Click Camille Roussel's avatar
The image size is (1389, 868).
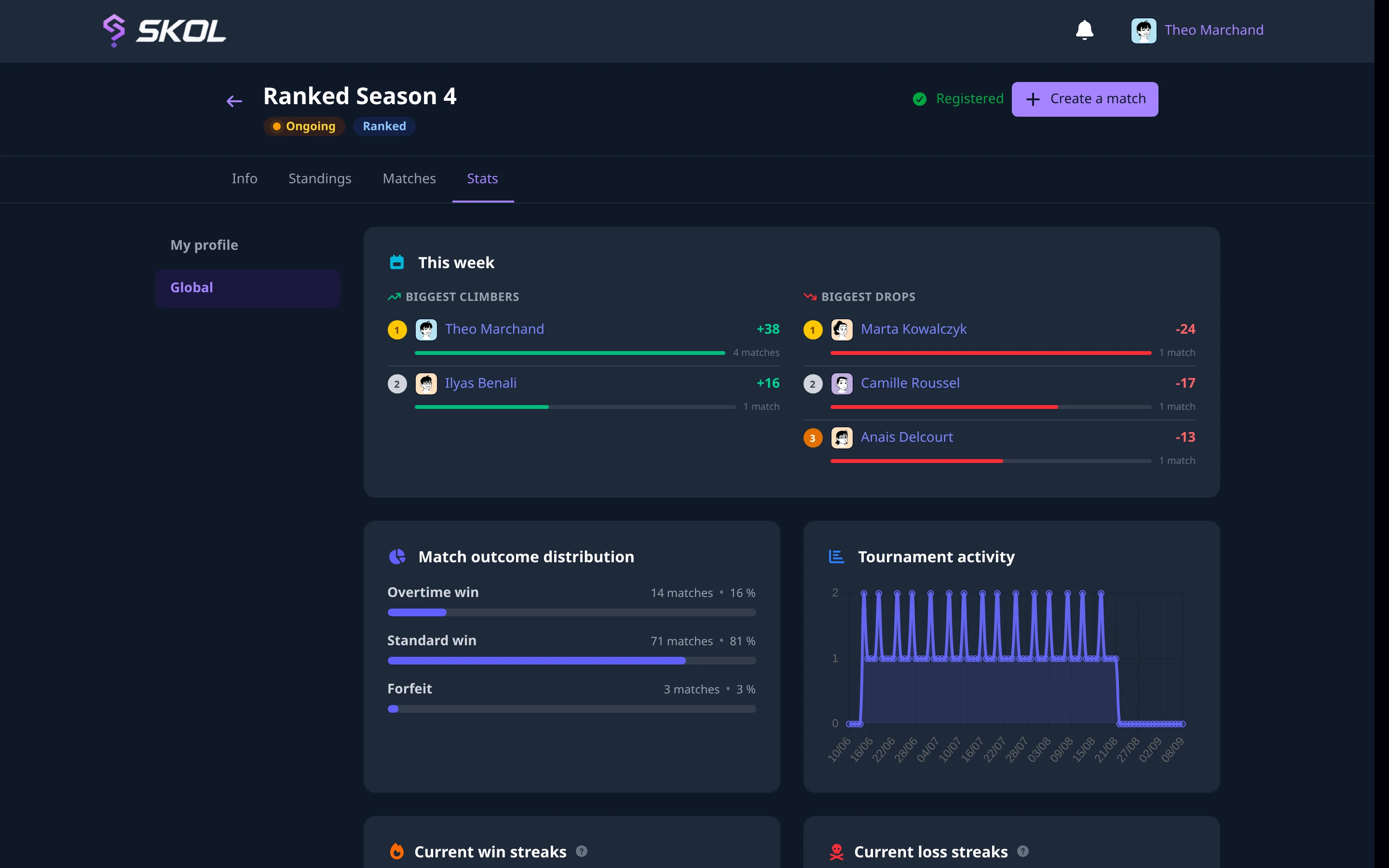pos(842,383)
